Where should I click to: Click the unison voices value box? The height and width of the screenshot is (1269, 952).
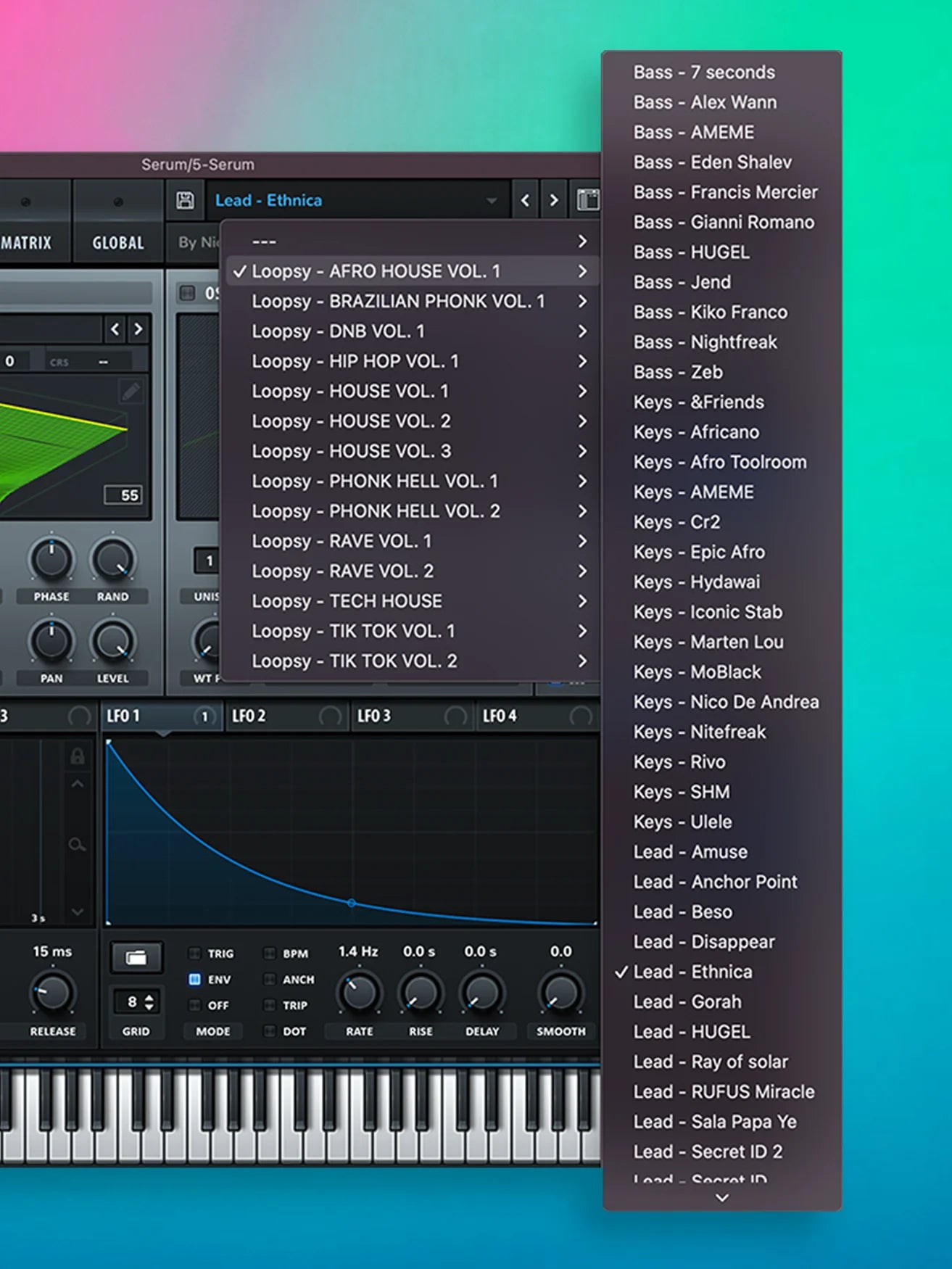208,561
